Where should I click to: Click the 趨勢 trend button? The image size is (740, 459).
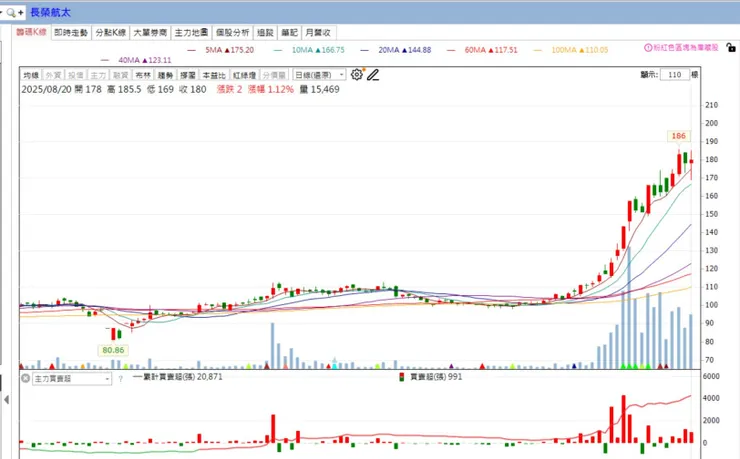[x=165, y=75]
